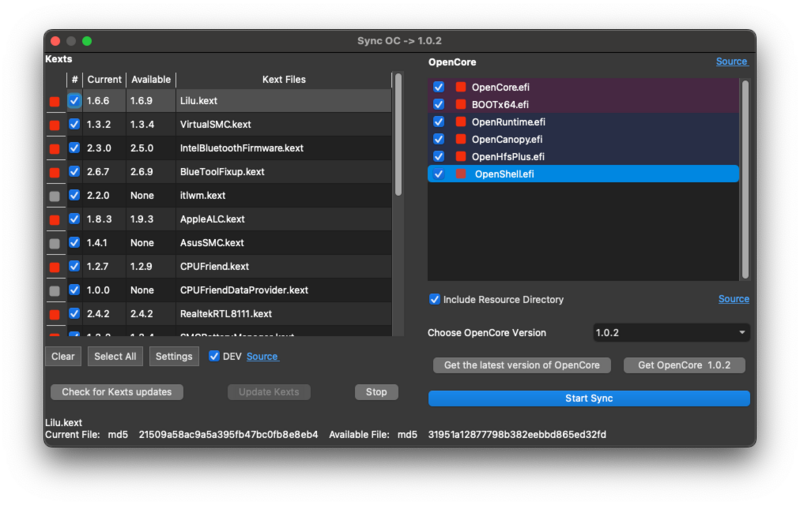Screen dimensions: 800x505
Task: Click the Kexts list vertical scrollbar
Action: click(x=398, y=135)
